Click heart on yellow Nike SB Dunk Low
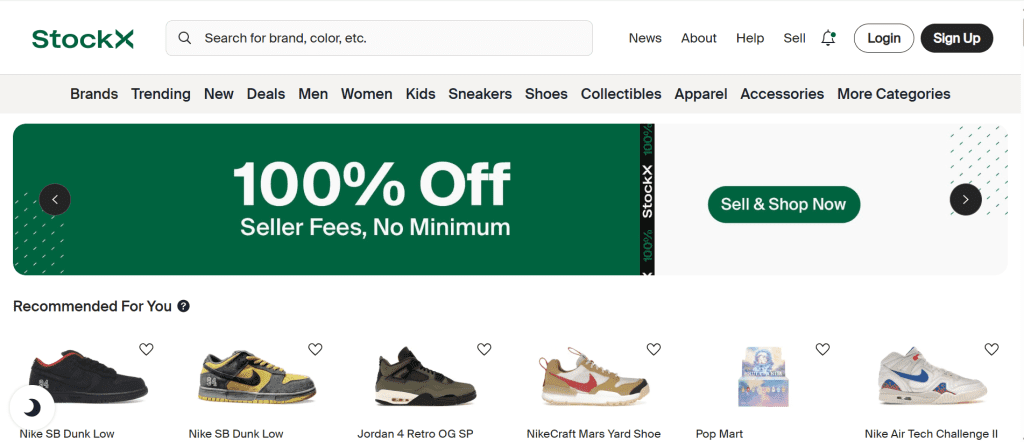1024x442 pixels. click(x=315, y=349)
